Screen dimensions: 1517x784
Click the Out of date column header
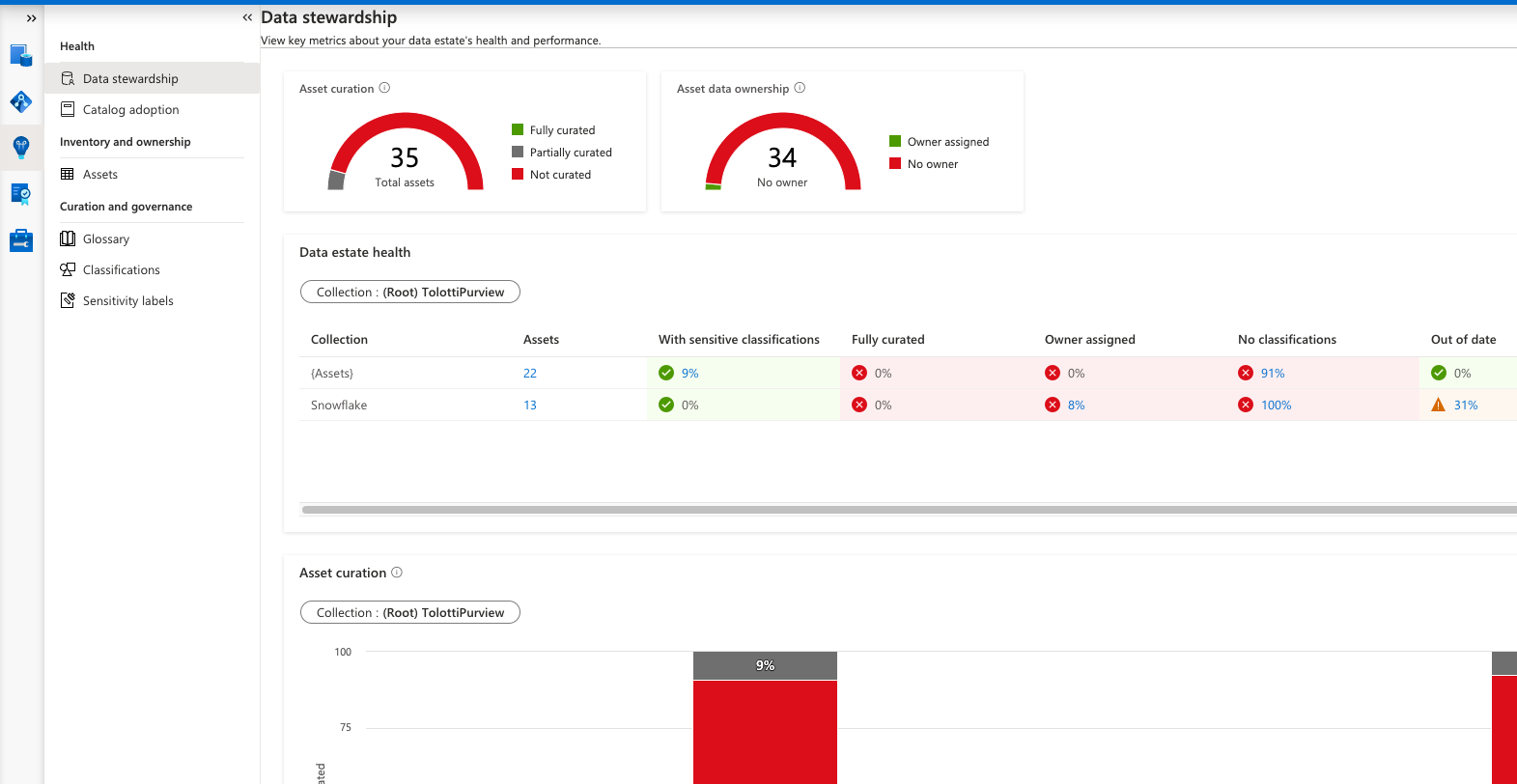[1464, 340]
